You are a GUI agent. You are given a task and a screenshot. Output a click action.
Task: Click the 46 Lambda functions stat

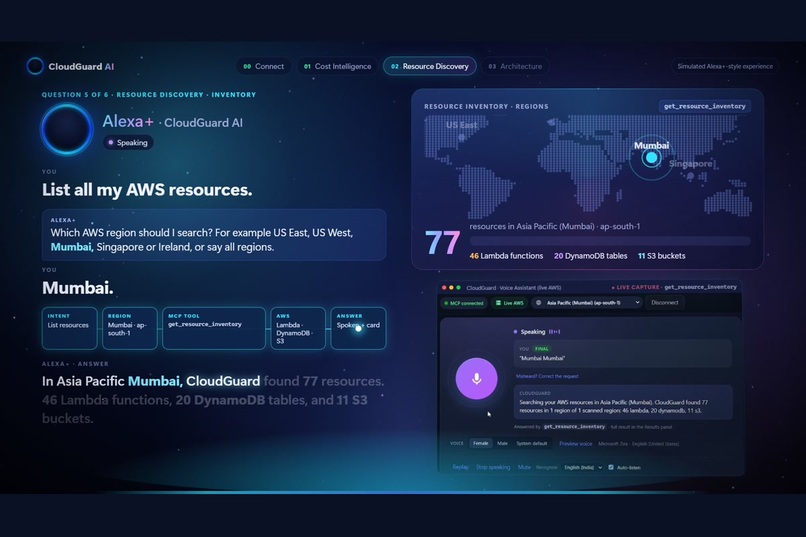(x=506, y=256)
